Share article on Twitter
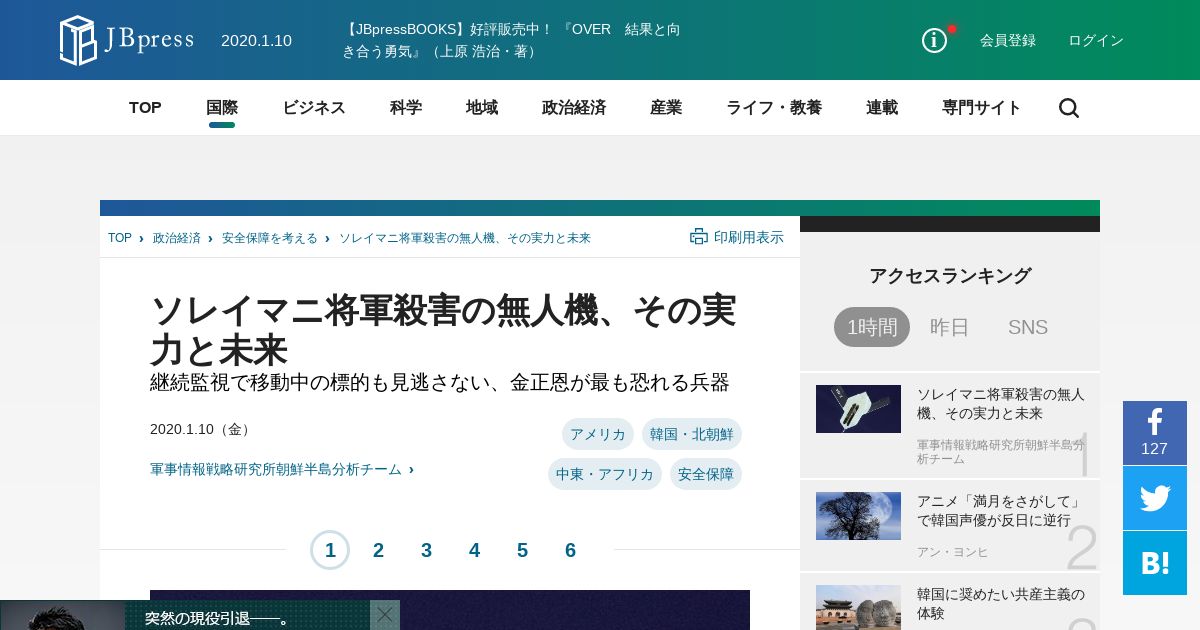The width and height of the screenshot is (1200, 630). pos(1155,498)
